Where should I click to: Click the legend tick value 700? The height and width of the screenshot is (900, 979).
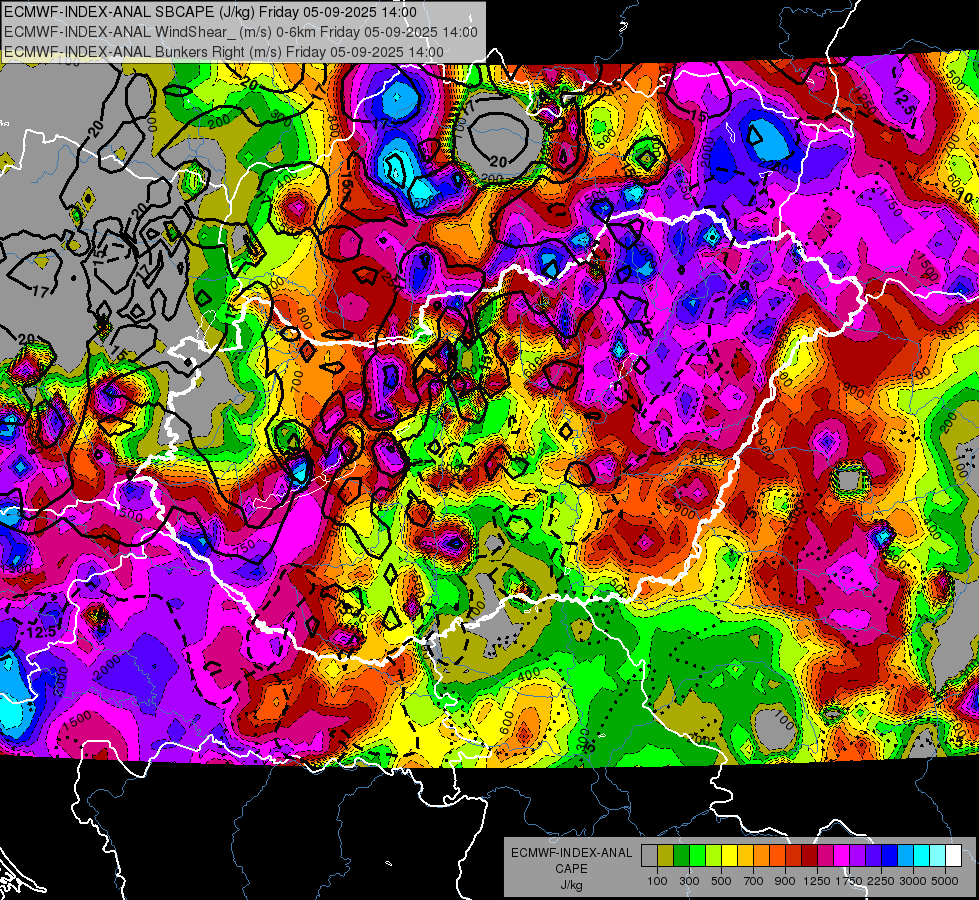point(754,881)
